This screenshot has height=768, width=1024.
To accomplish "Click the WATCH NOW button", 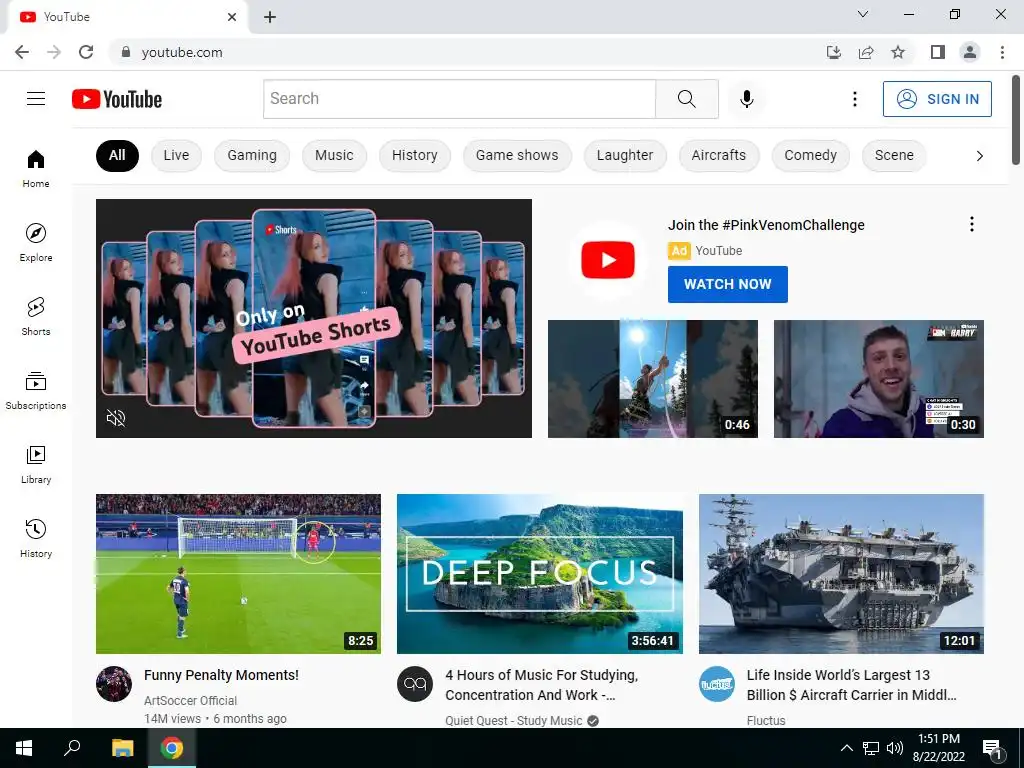I will click(728, 284).
